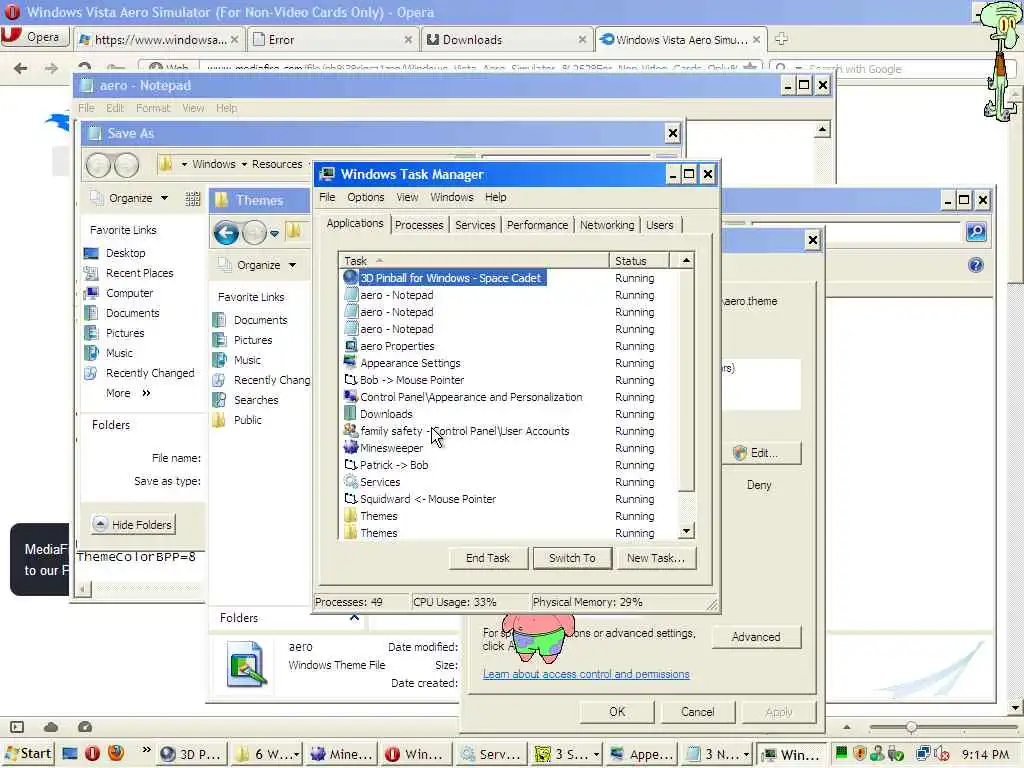Switch to Processes tab
The image size is (1024, 768).
(x=419, y=225)
